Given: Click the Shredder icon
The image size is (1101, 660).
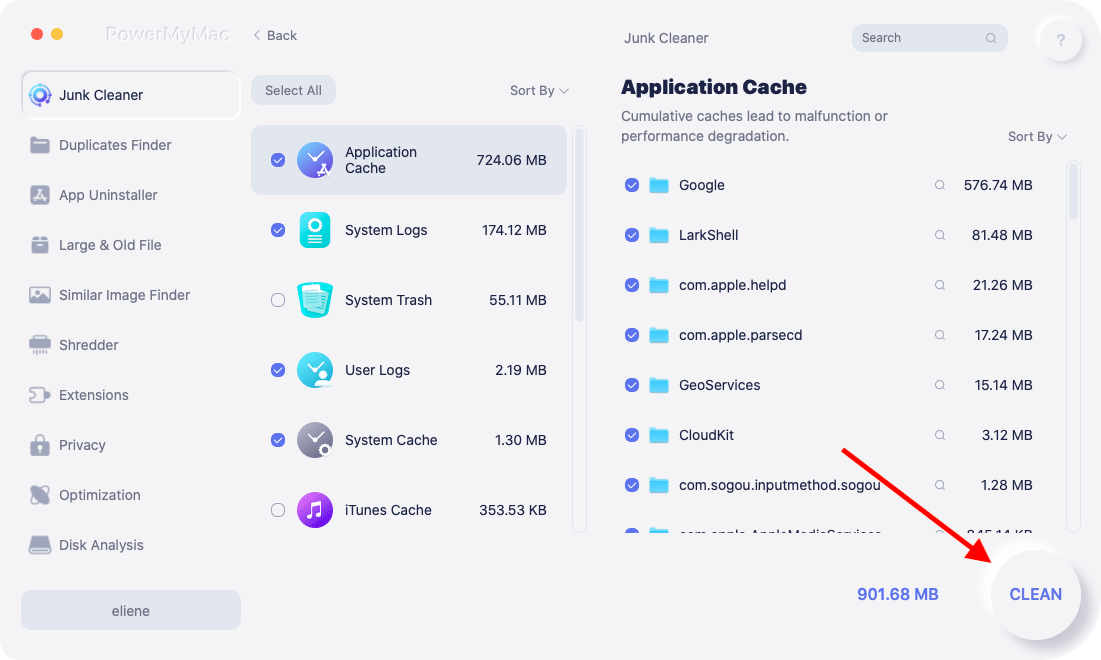Looking at the screenshot, I should coord(40,345).
